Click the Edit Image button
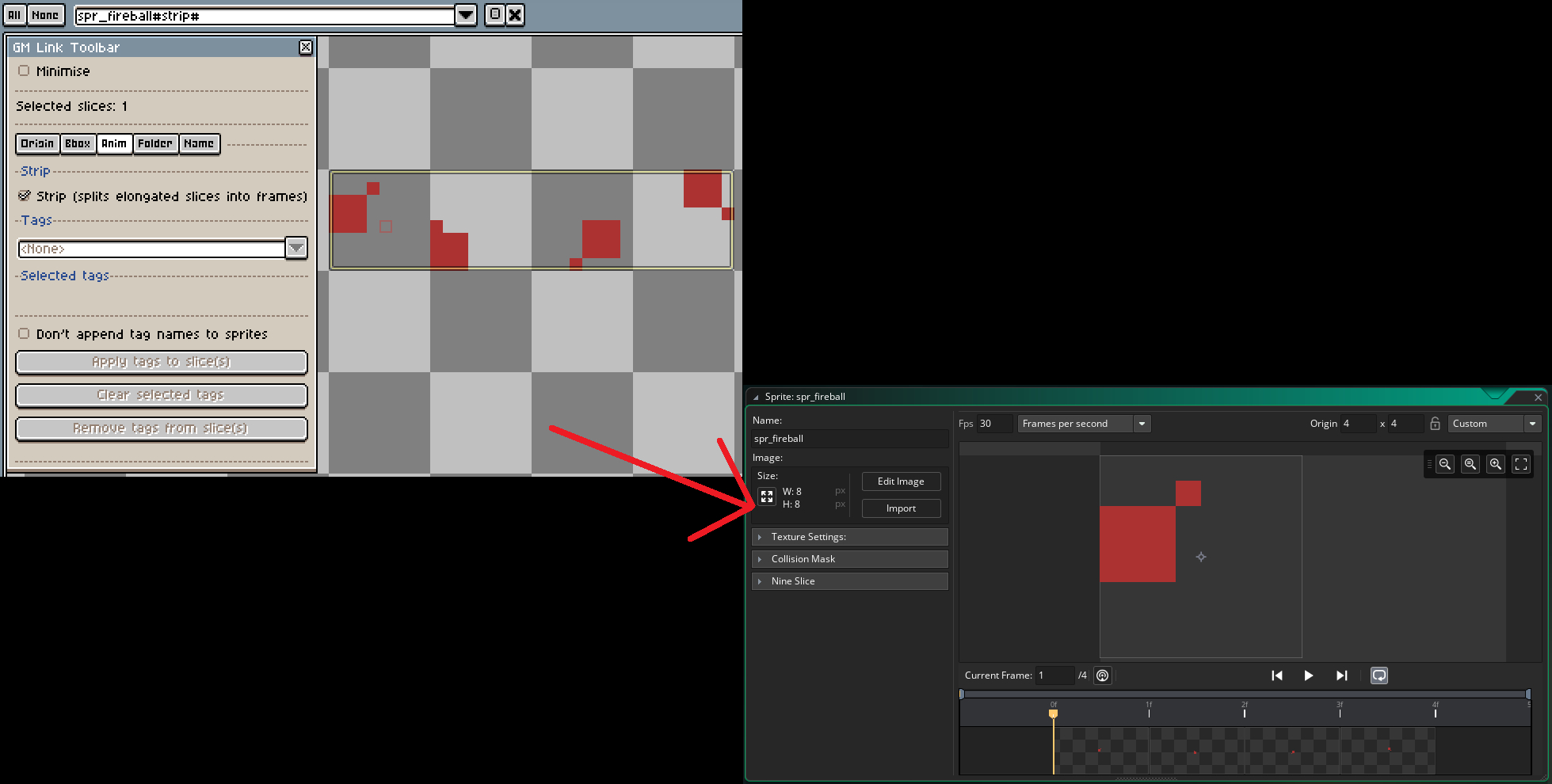Viewport: 1552px width, 784px height. click(x=901, y=481)
